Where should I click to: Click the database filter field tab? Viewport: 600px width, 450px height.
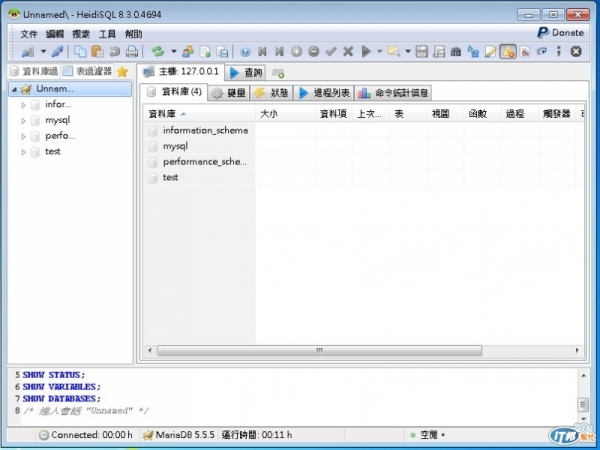[x=34, y=71]
